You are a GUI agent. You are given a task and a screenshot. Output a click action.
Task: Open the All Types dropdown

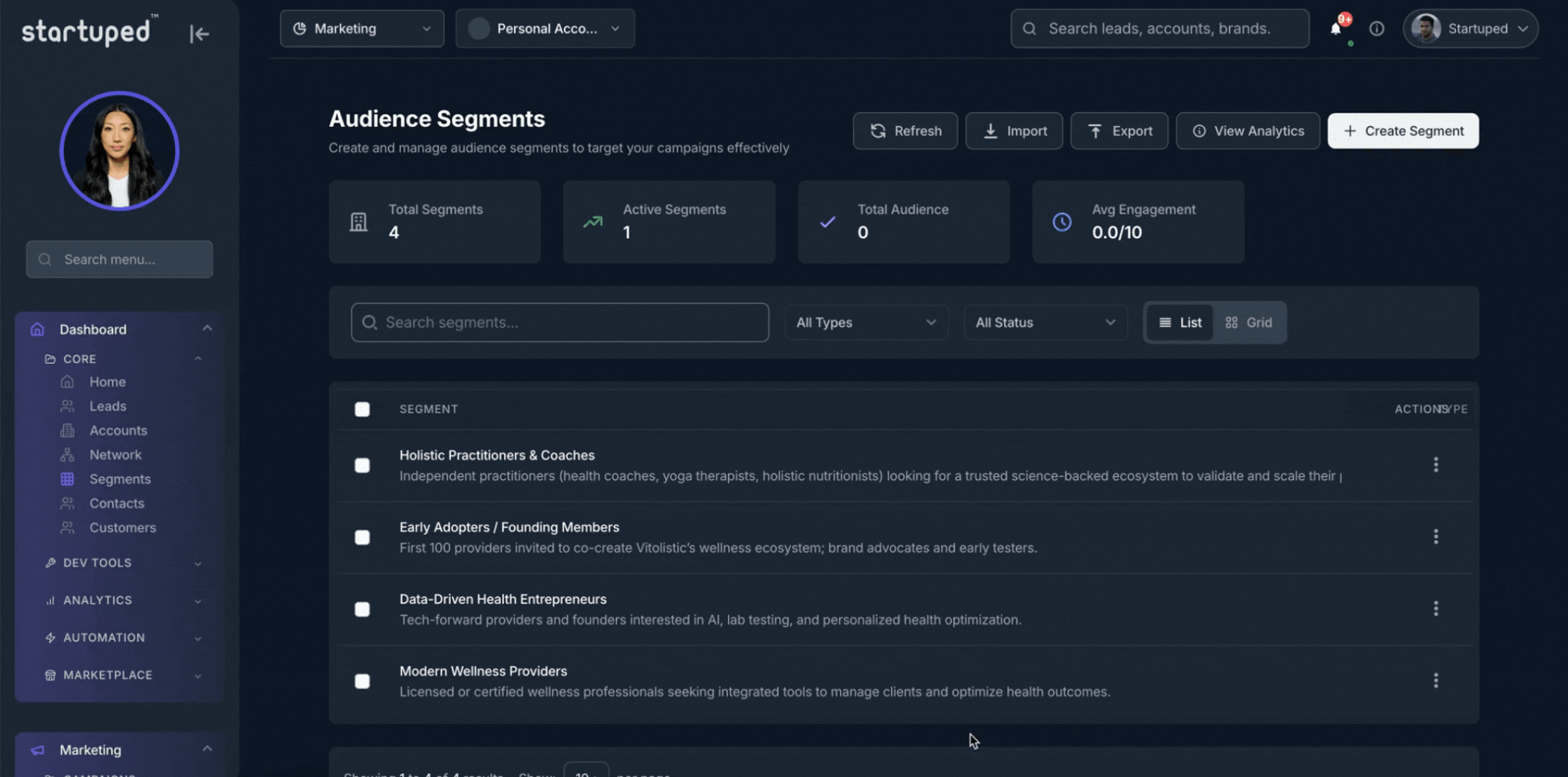click(866, 322)
